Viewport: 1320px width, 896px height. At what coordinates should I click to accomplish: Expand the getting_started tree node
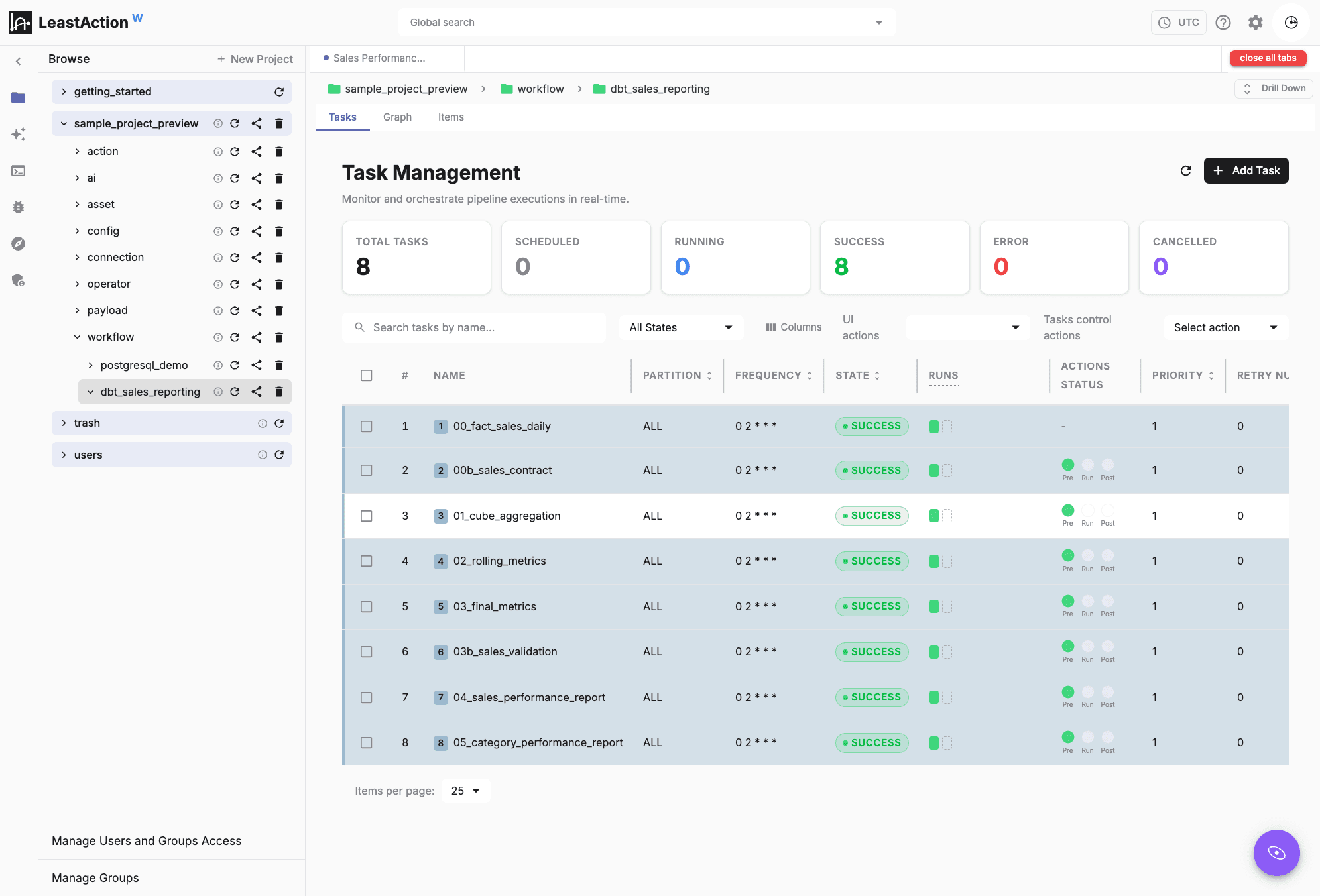[64, 92]
